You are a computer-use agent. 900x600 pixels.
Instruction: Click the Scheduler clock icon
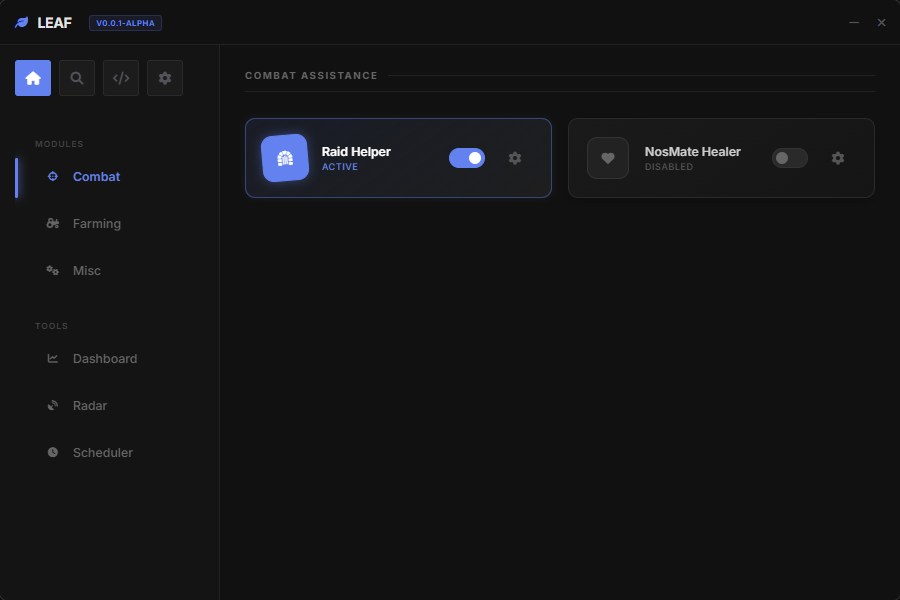coord(53,452)
